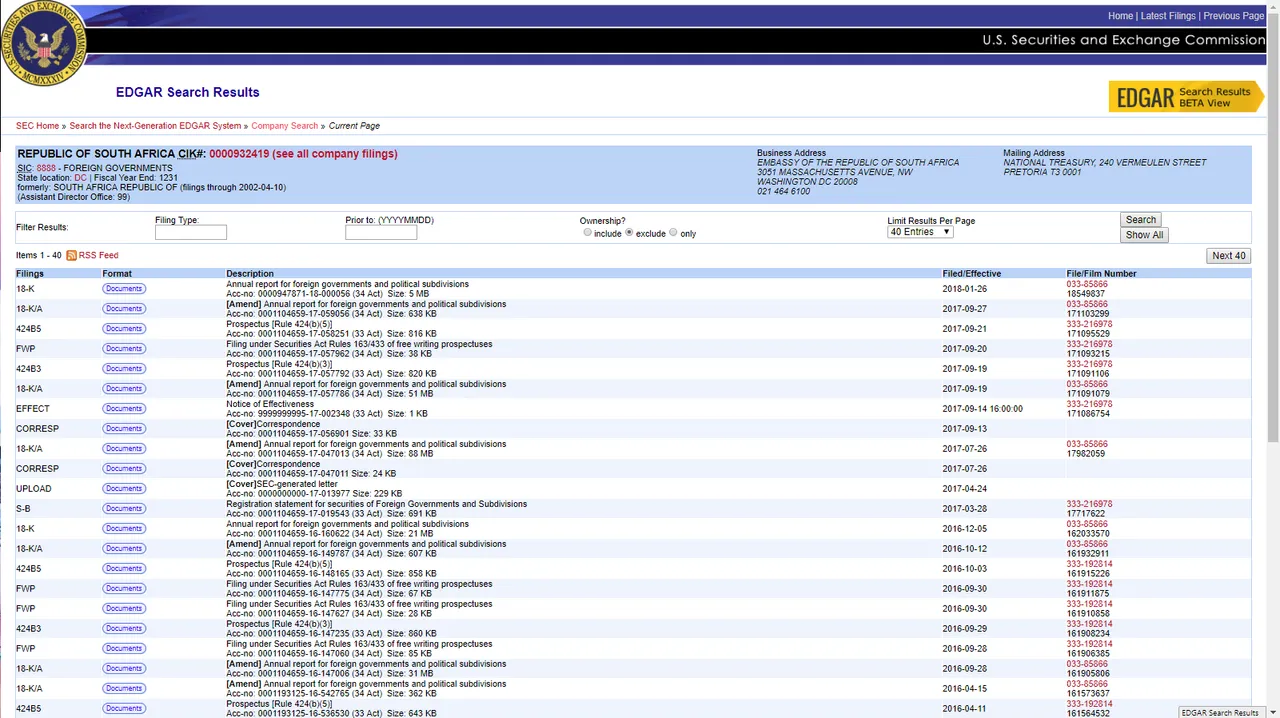
Task: Select the 'only' ownership radio button
Action: click(x=673, y=232)
